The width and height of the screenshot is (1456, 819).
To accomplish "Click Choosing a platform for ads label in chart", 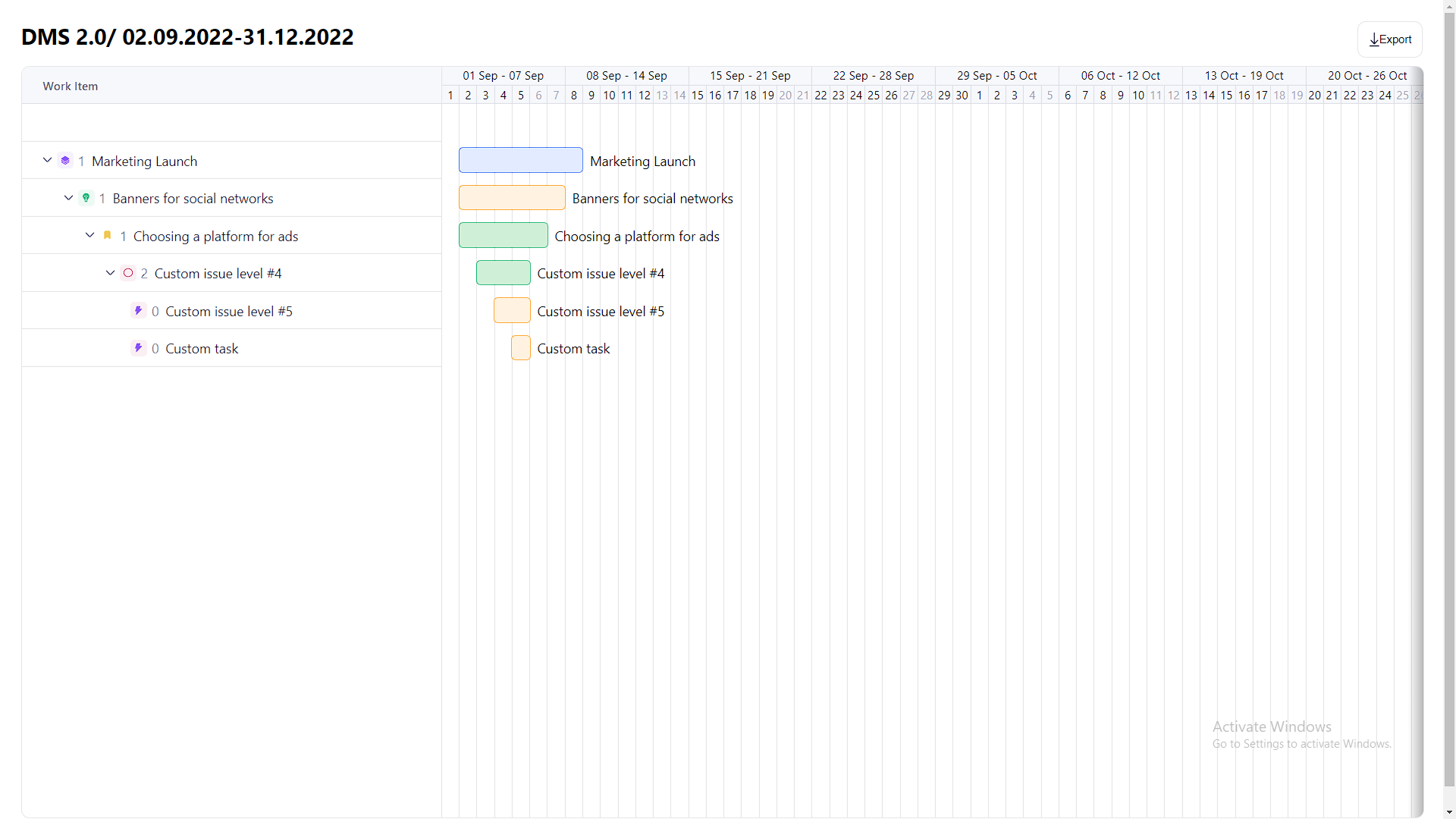I will [x=637, y=237].
